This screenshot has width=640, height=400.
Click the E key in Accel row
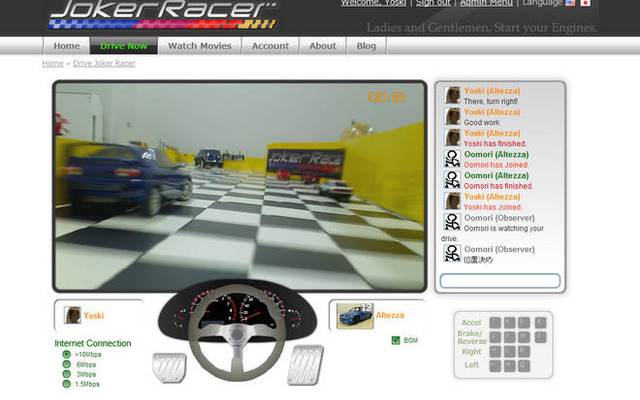pyautogui.click(x=524, y=322)
